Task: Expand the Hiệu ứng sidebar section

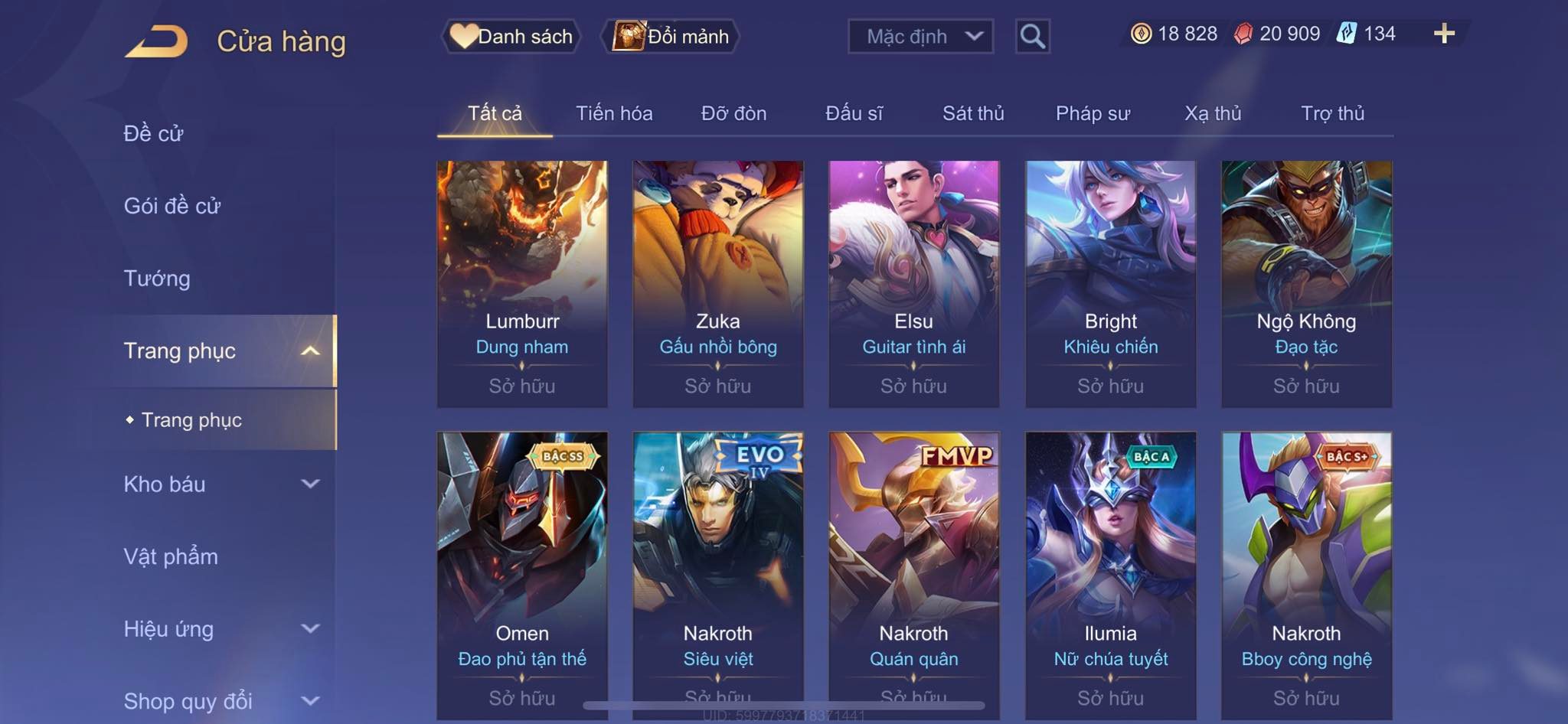Action: (220, 628)
